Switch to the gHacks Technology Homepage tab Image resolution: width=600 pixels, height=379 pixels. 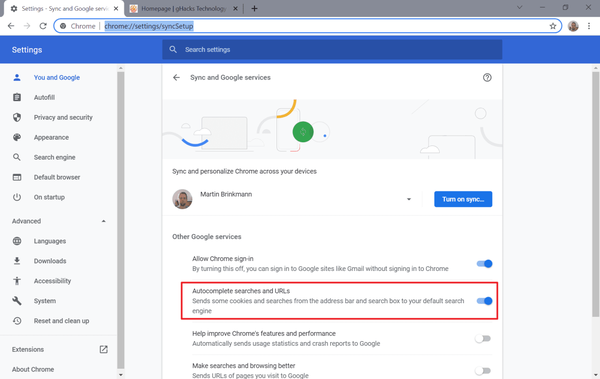pos(184,8)
